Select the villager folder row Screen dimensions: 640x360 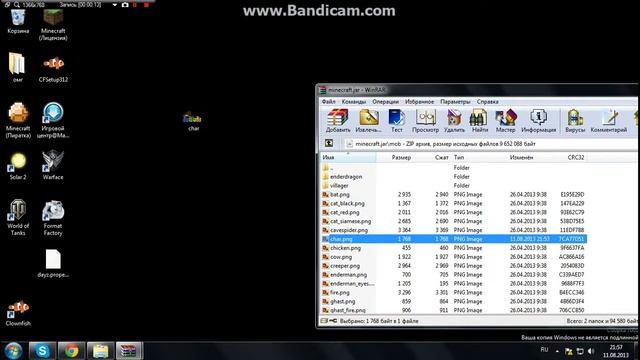click(454, 186)
